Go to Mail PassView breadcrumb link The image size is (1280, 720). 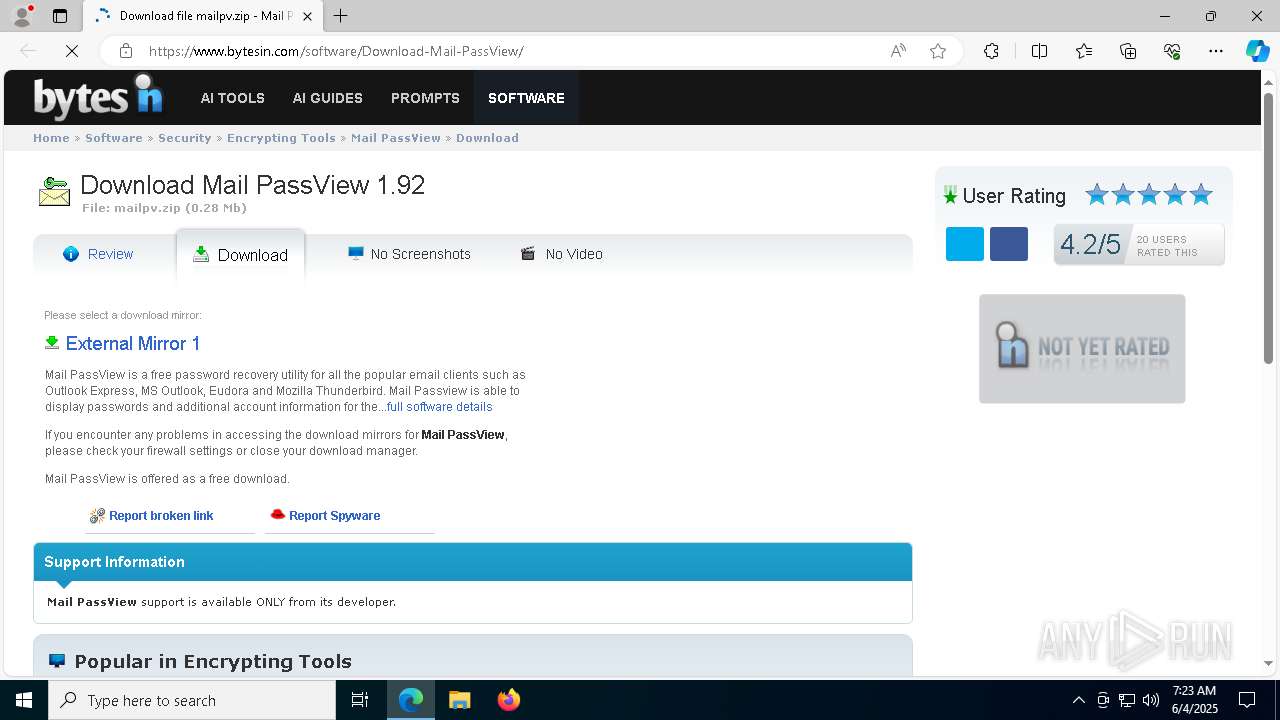point(395,138)
